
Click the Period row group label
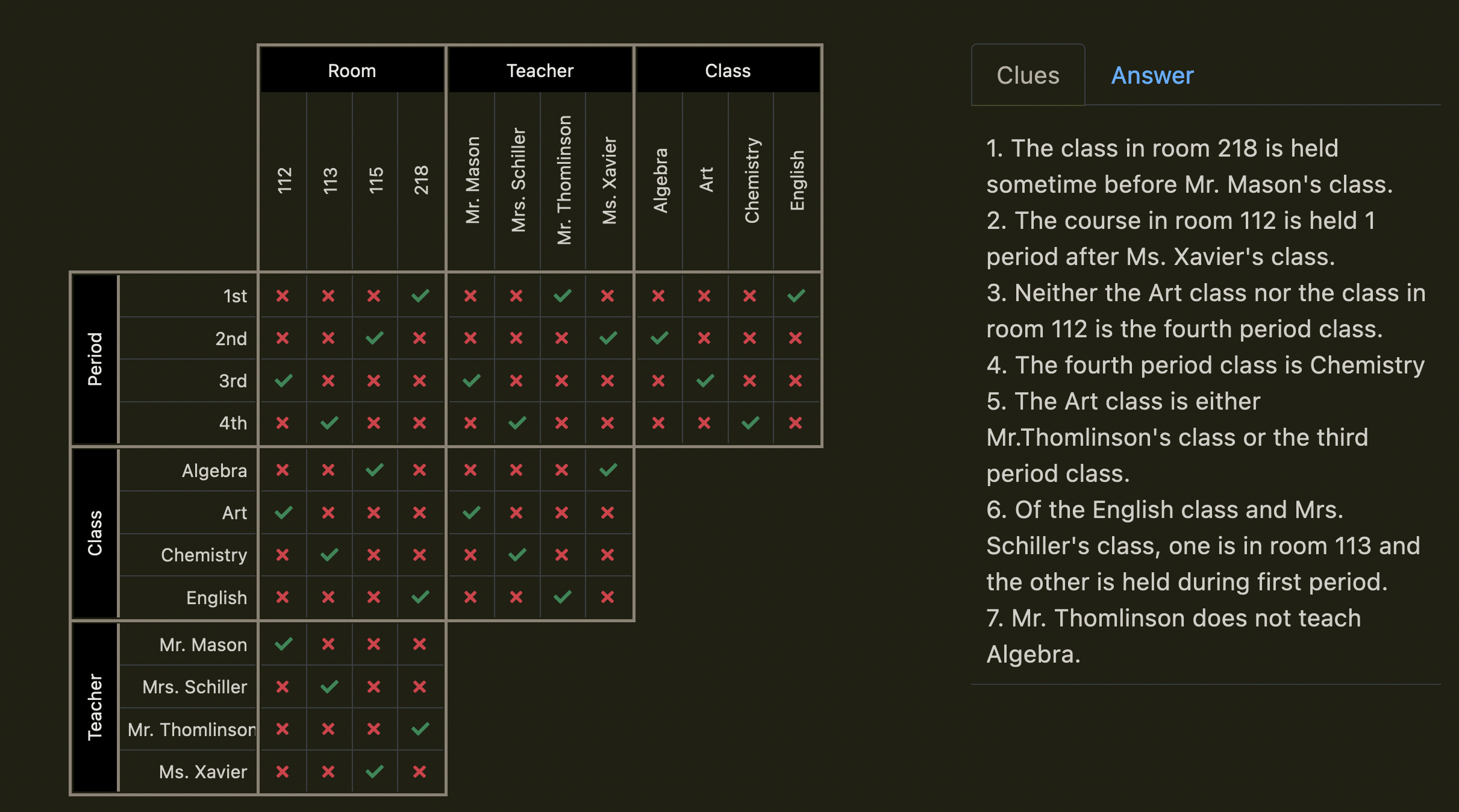[x=95, y=359]
